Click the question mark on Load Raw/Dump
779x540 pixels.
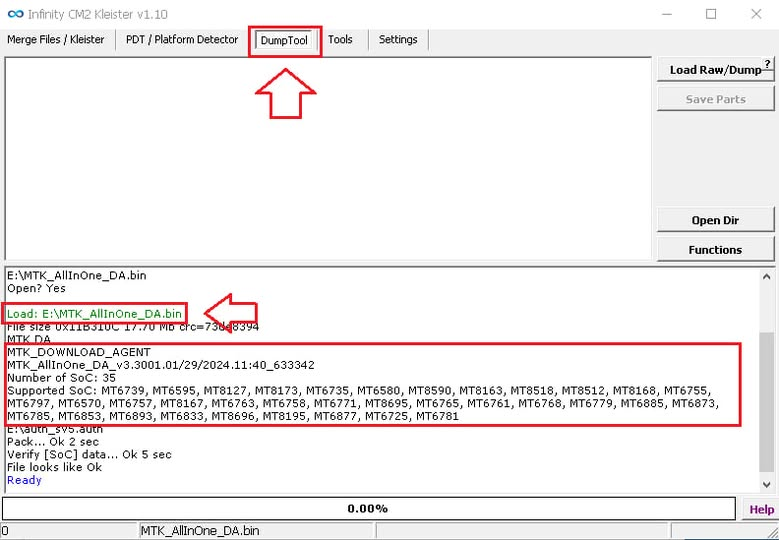(x=768, y=64)
